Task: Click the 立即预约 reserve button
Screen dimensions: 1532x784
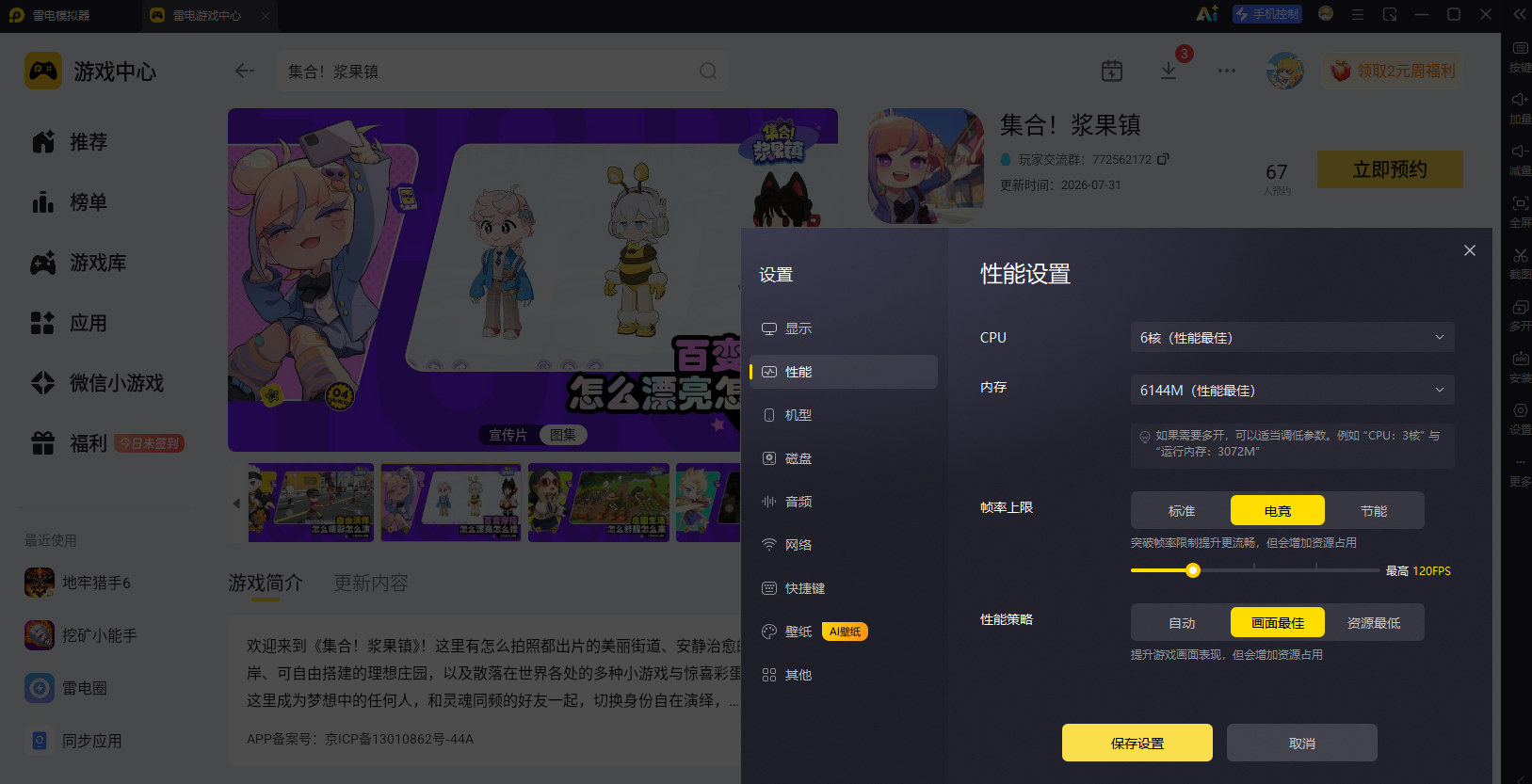Action: click(1390, 169)
